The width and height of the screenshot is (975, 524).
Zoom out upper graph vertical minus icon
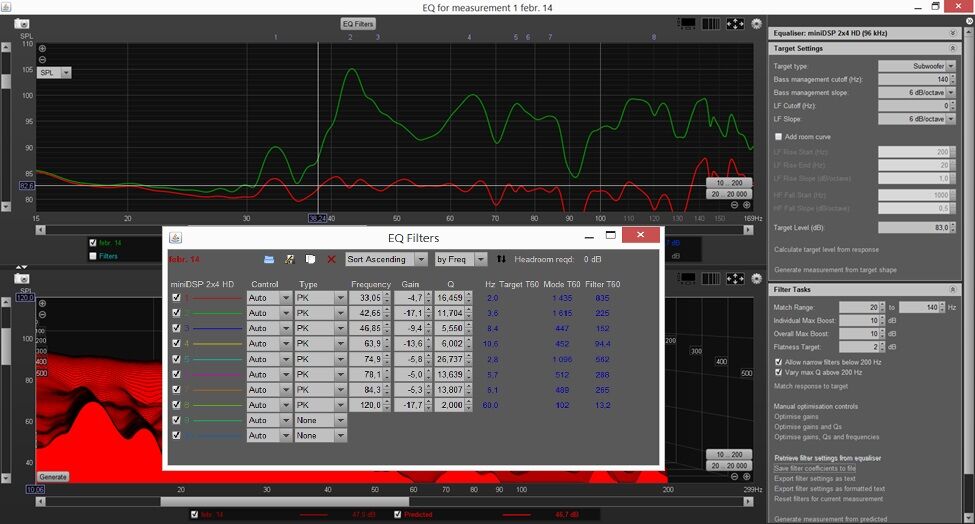click(42, 60)
